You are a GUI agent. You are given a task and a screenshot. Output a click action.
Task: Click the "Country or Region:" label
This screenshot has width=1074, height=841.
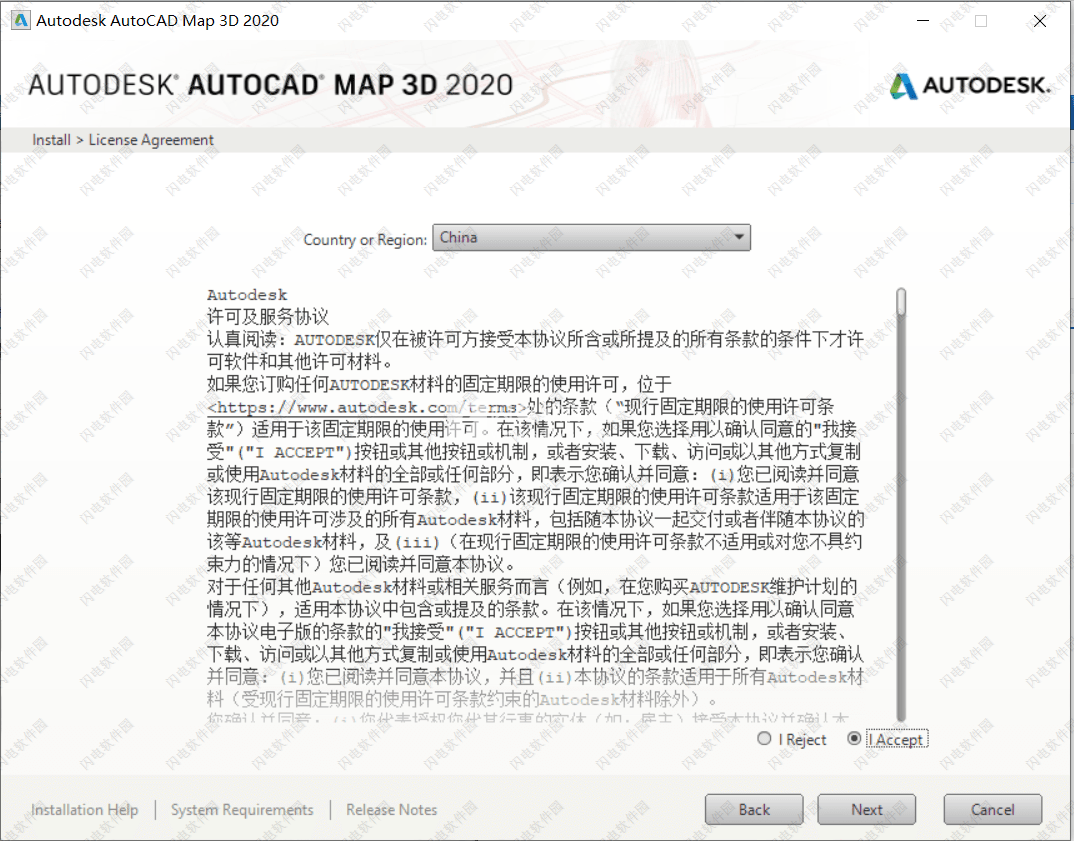pyautogui.click(x=365, y=240)
